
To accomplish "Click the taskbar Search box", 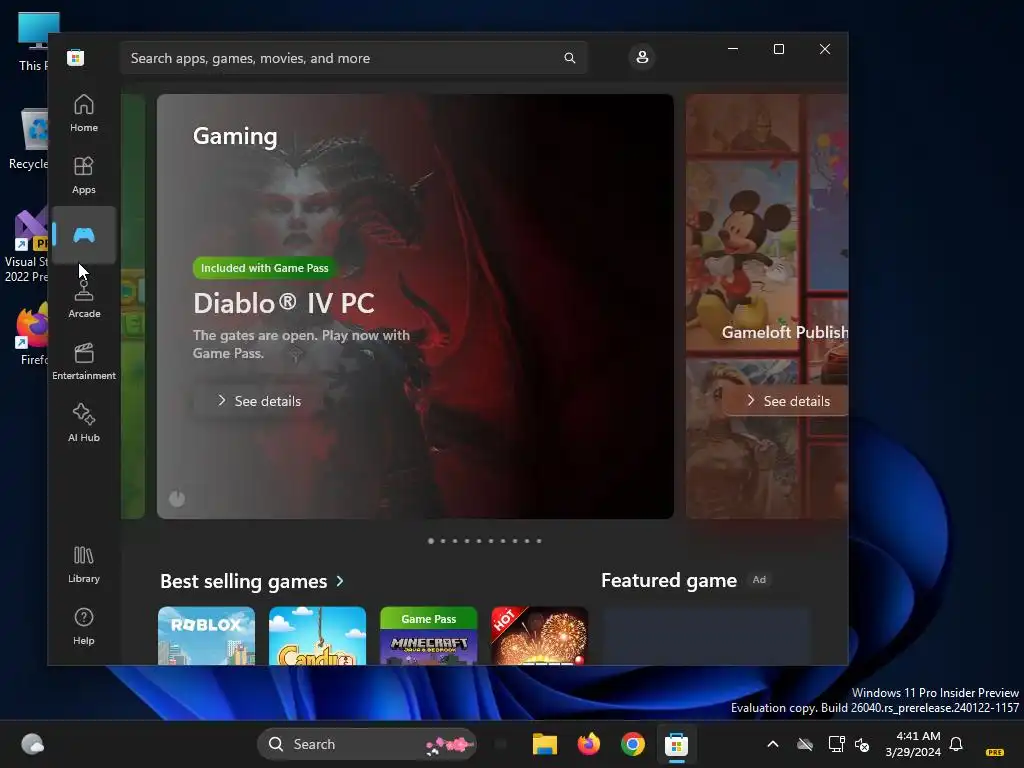I will [x=367, y=744].
